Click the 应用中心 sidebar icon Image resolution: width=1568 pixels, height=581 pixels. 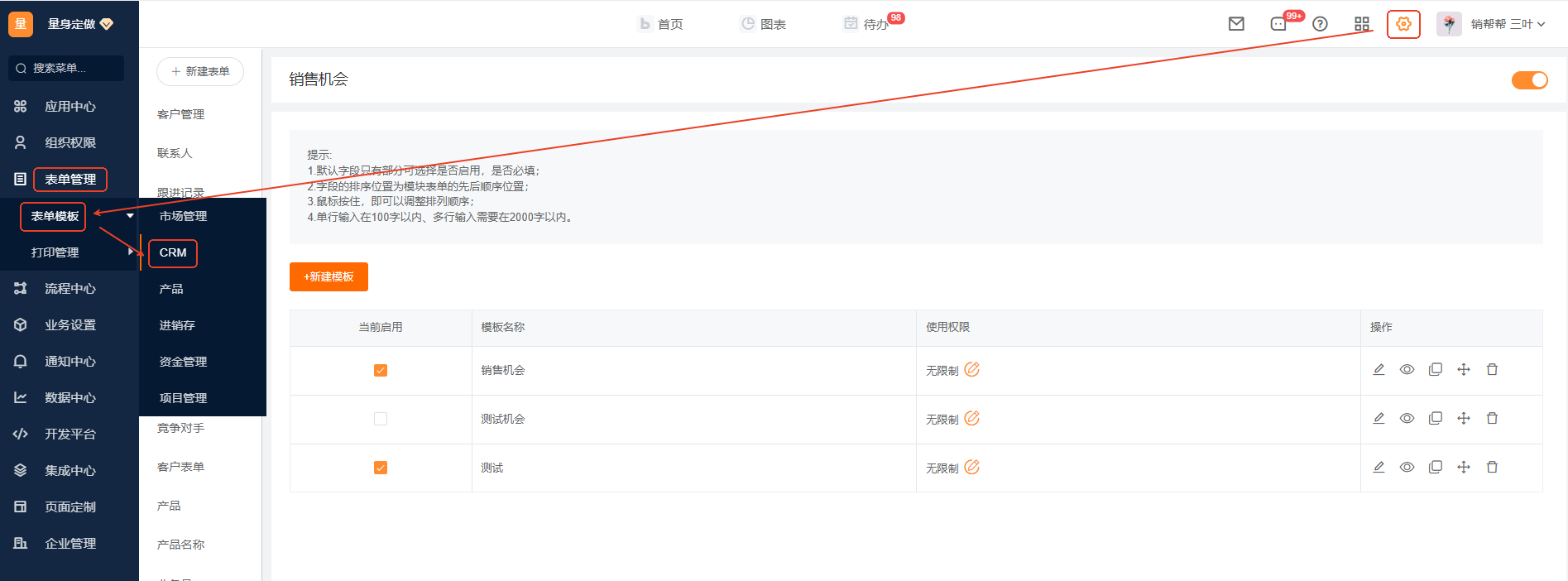[21, 106]
